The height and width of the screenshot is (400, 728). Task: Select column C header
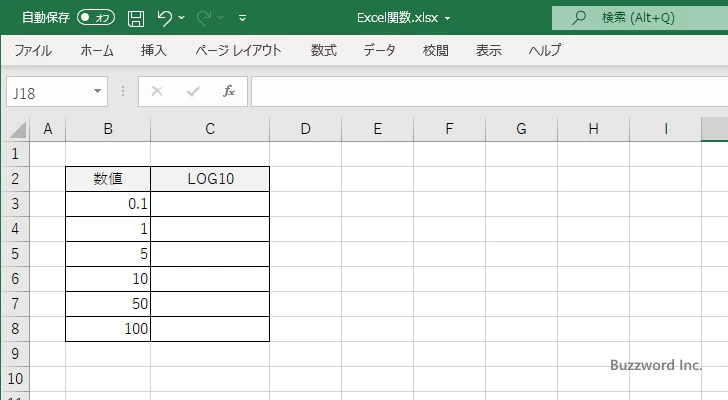tap(210, 129)
